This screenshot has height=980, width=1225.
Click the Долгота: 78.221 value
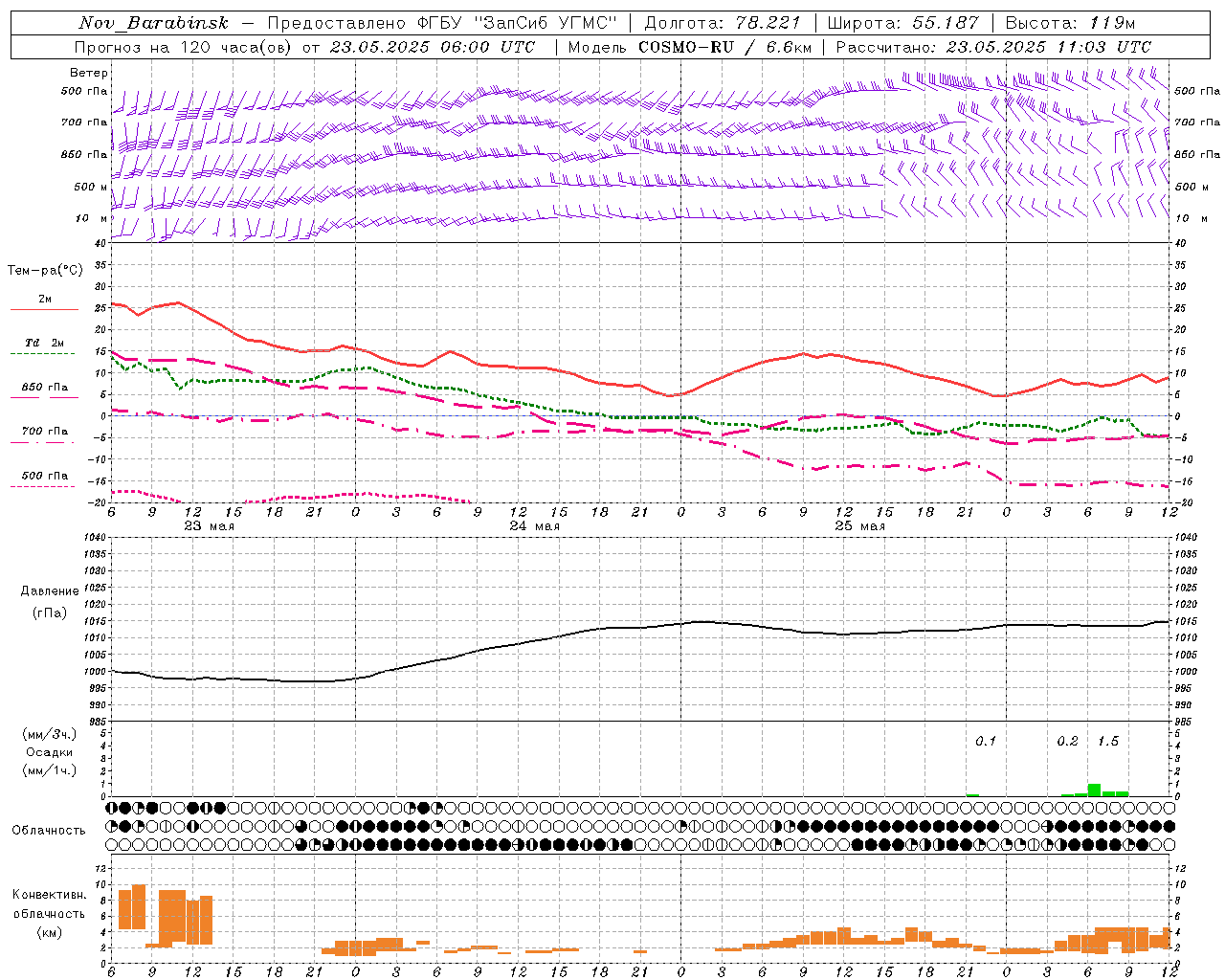[x=722, y=23]
